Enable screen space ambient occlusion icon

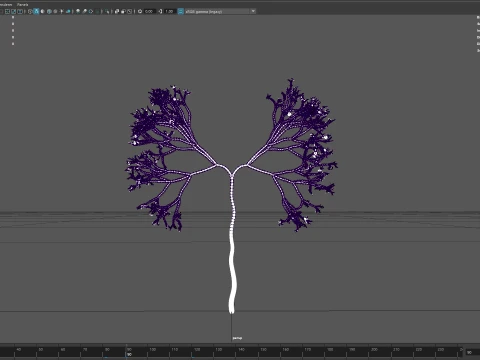[x=78, y=11]
